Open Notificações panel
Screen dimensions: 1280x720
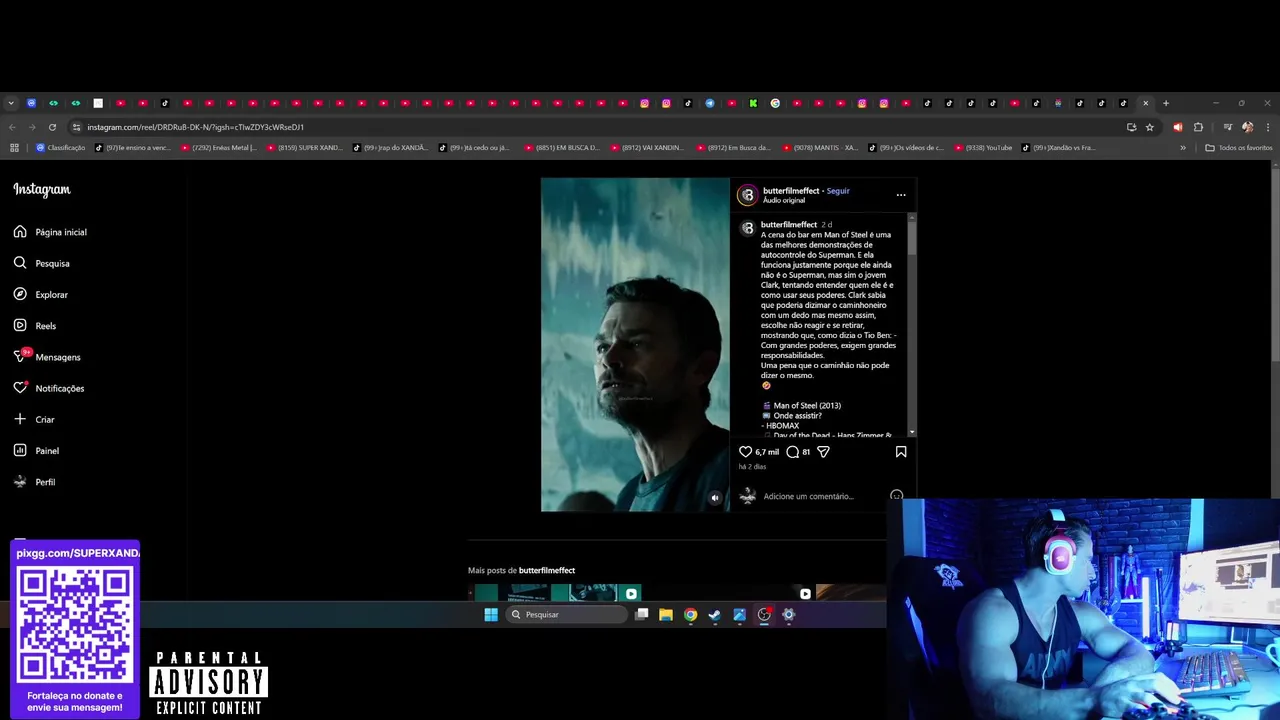[49, 388]
